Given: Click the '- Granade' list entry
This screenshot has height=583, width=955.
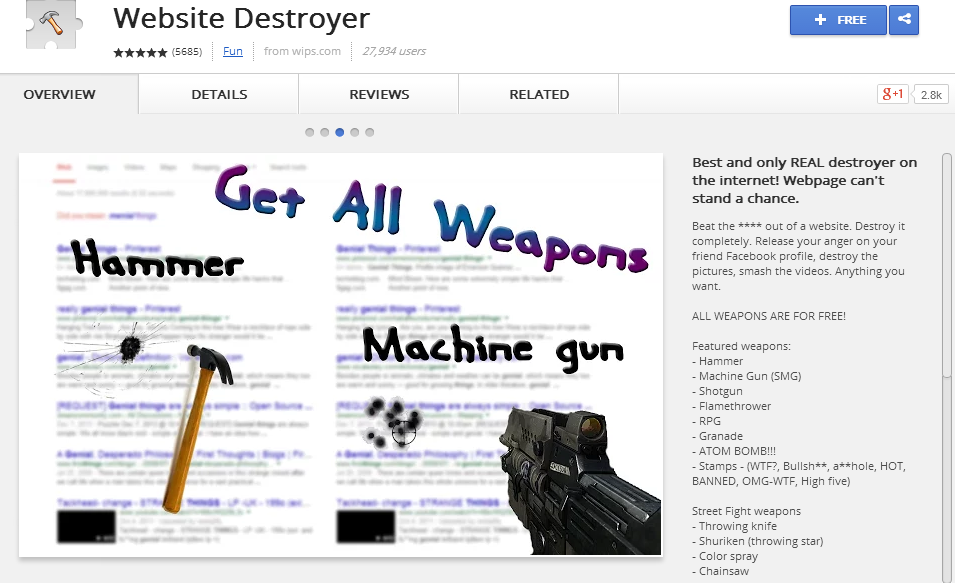Looking at the screenshot, I should pyautogui.click(x=717, y=436).
